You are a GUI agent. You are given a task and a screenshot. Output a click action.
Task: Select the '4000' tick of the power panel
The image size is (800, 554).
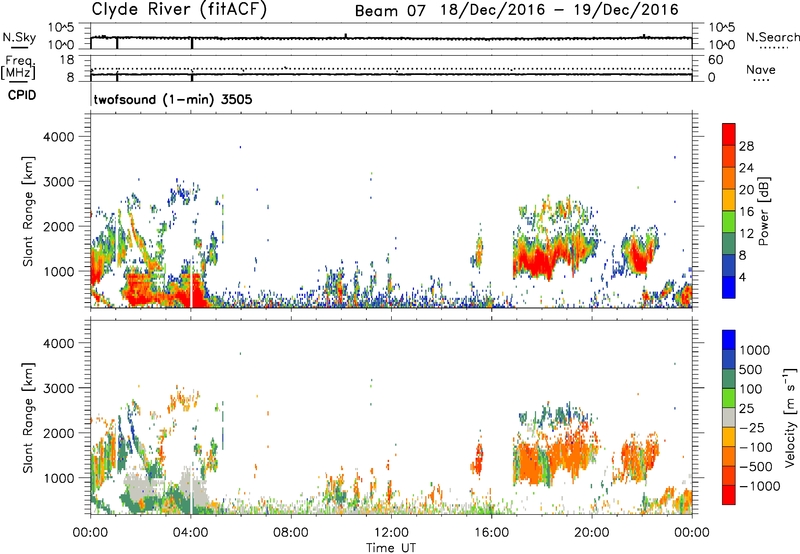coord(58,137)
